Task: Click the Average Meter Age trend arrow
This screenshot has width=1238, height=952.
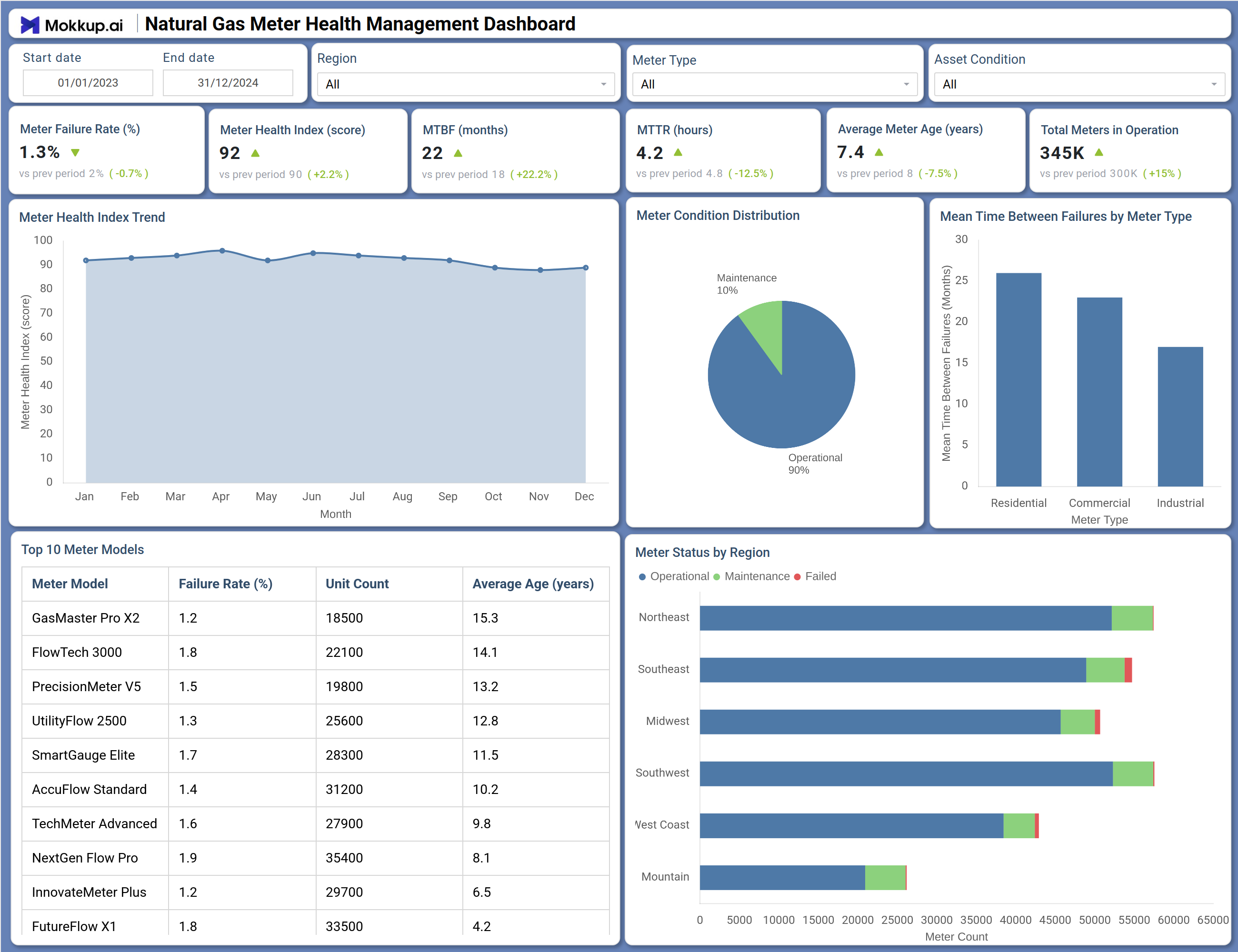Action: [879, 152]
